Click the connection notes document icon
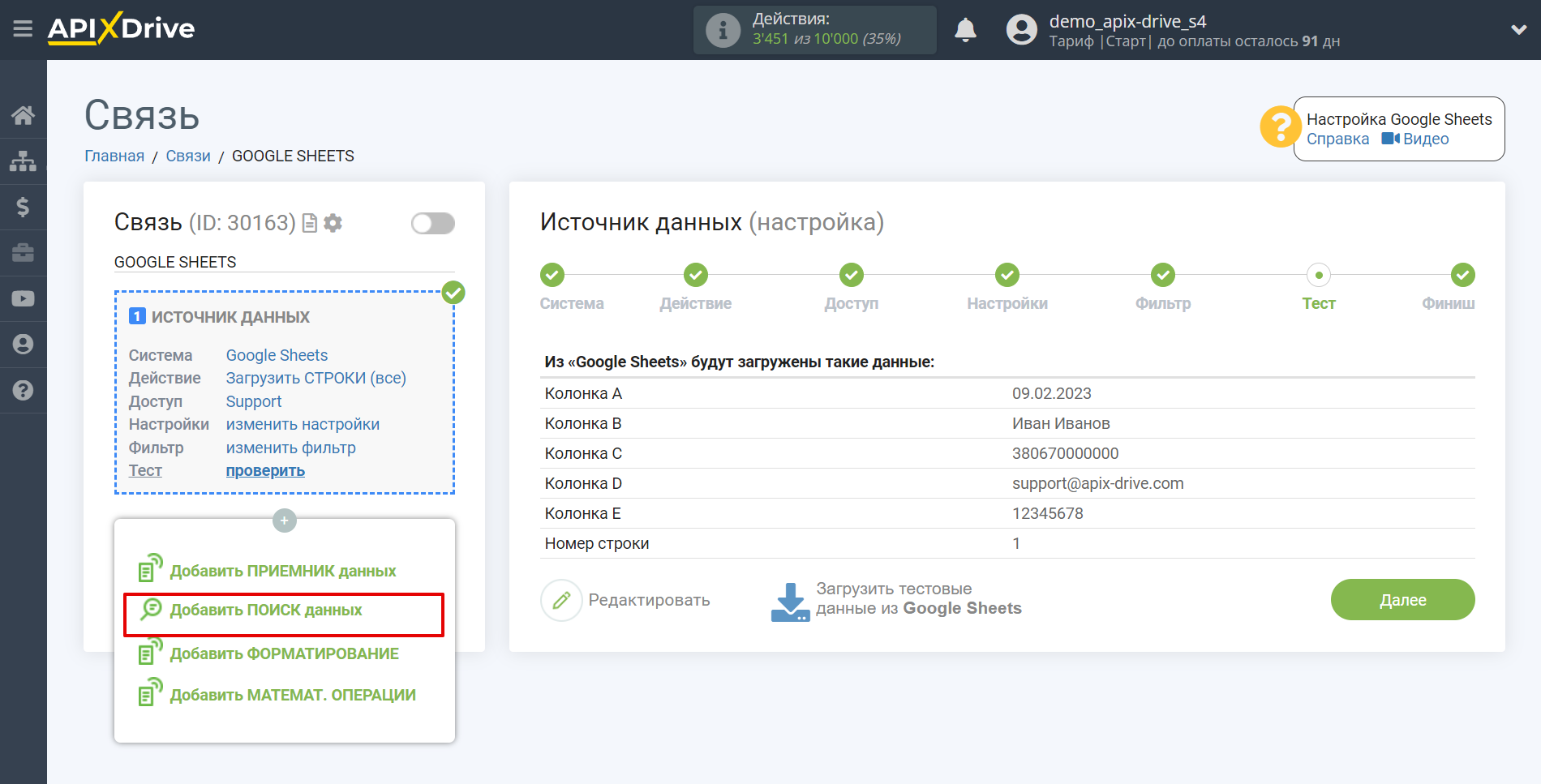Image resolution: width=1541 pixels, height=784 pixels. [x=309, y=223]
